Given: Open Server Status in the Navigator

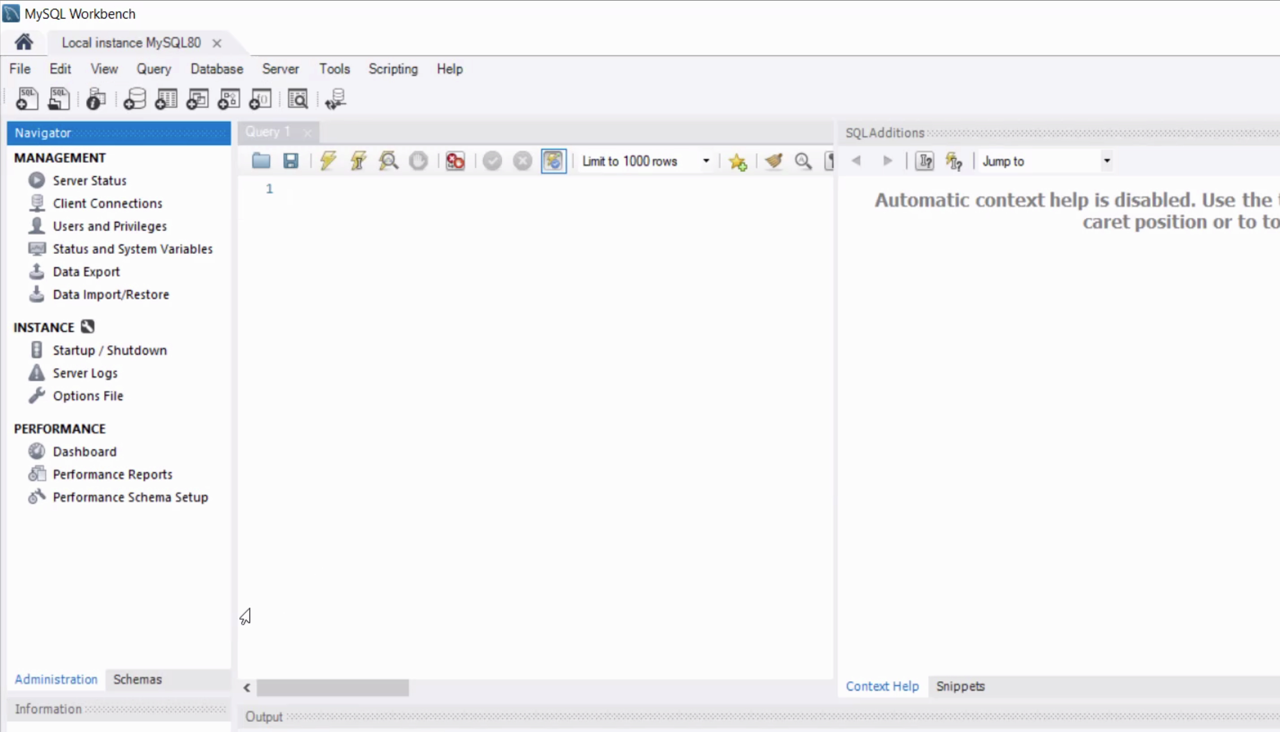Looking at the screenshot, I should tap(89, 181).
